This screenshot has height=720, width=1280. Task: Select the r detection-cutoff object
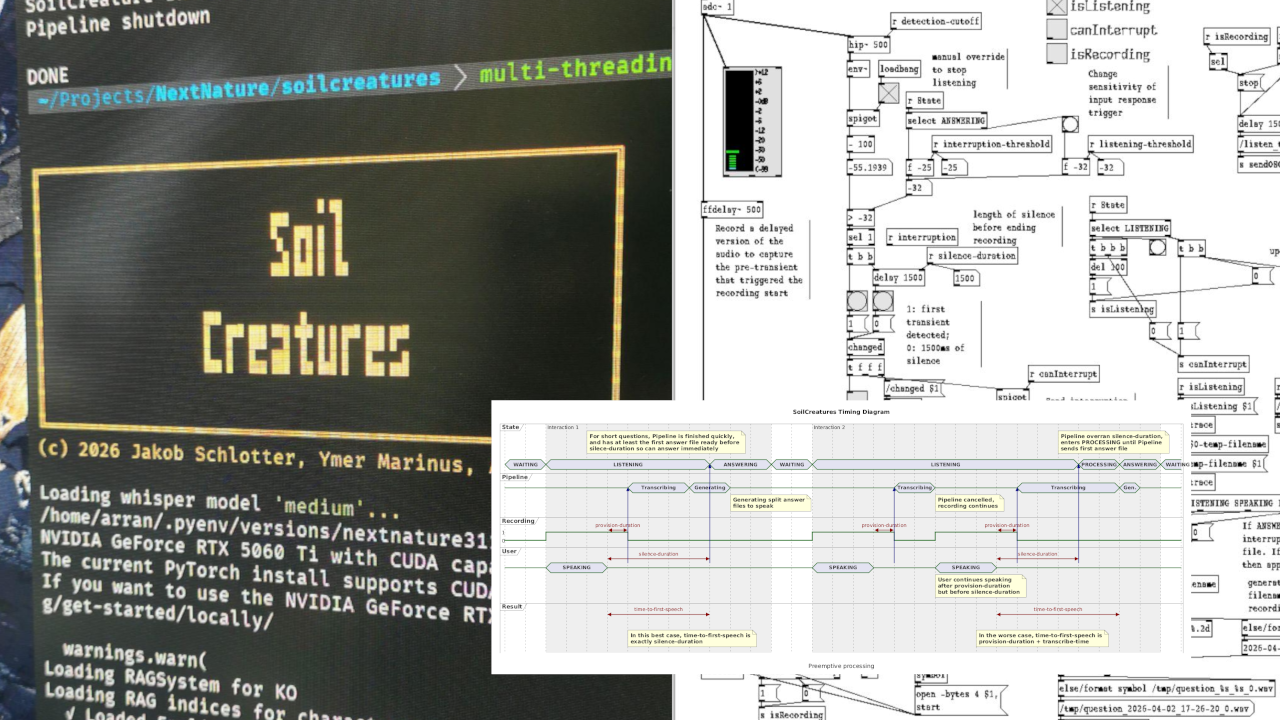(937, 21)
